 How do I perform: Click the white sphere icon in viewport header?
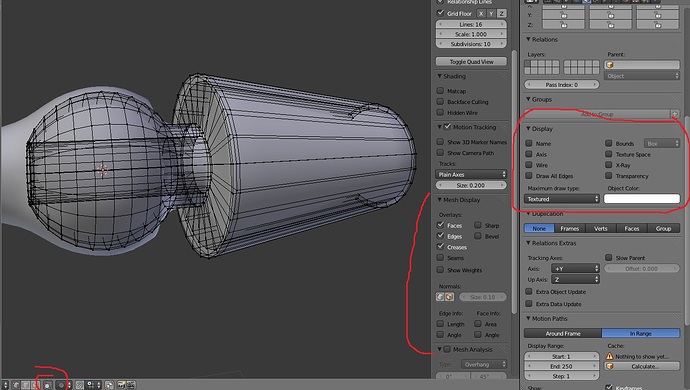[x=48, y=385]
